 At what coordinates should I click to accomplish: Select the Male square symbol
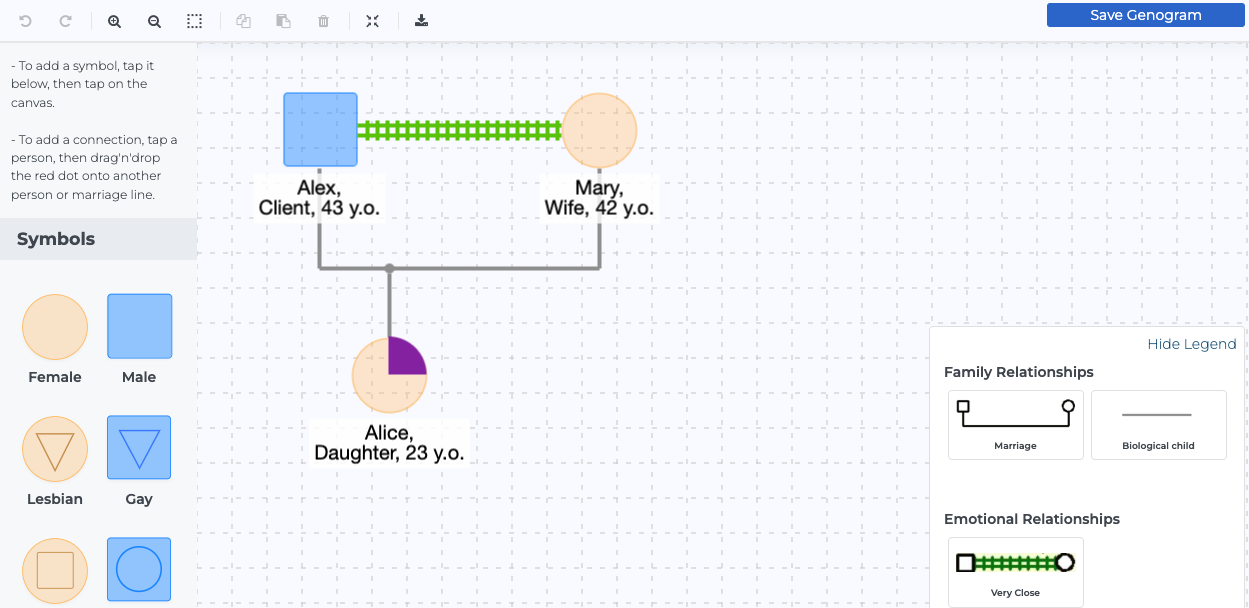click(140, 326)
